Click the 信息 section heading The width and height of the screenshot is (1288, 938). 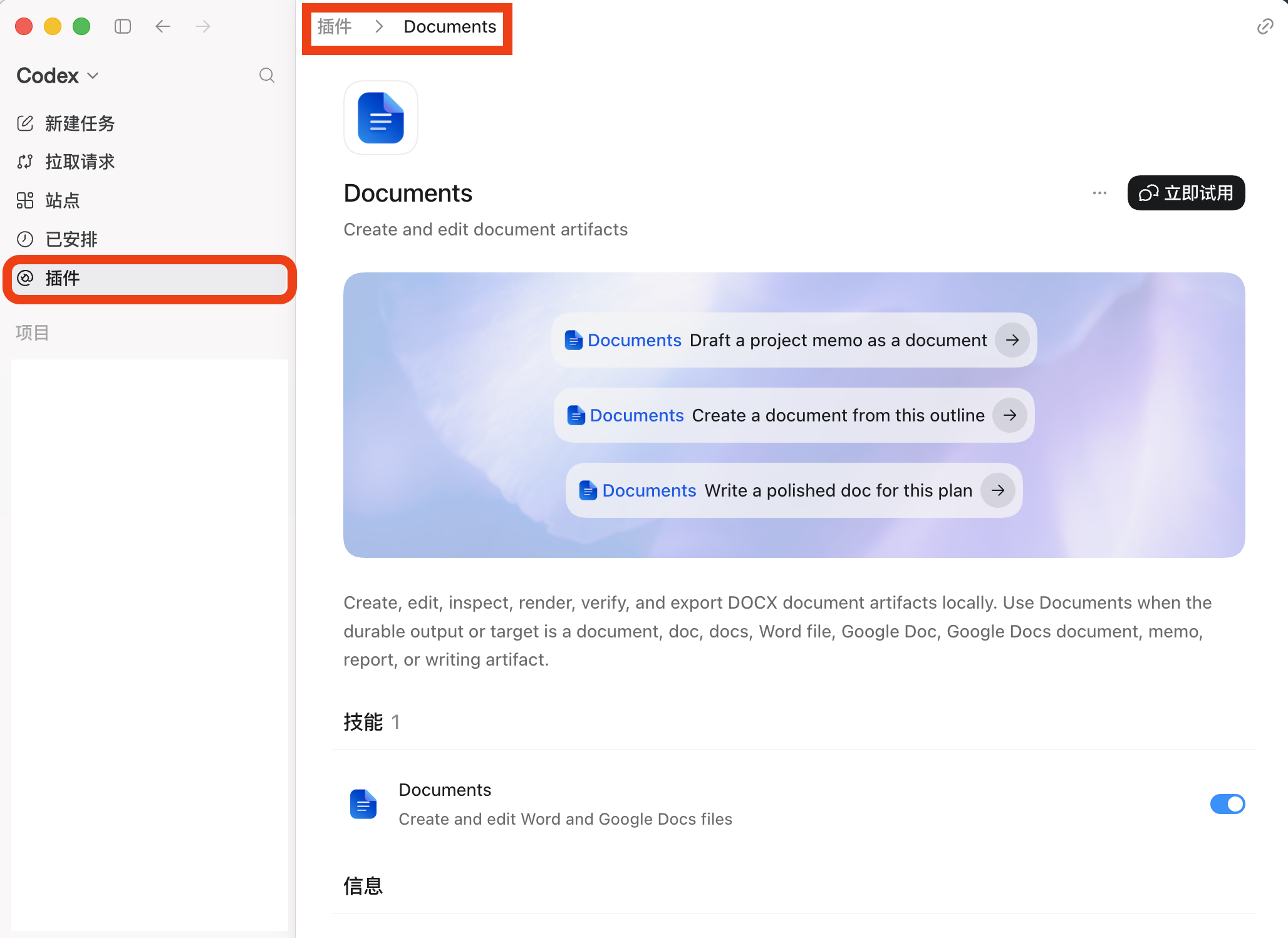(x=363, y=886)
